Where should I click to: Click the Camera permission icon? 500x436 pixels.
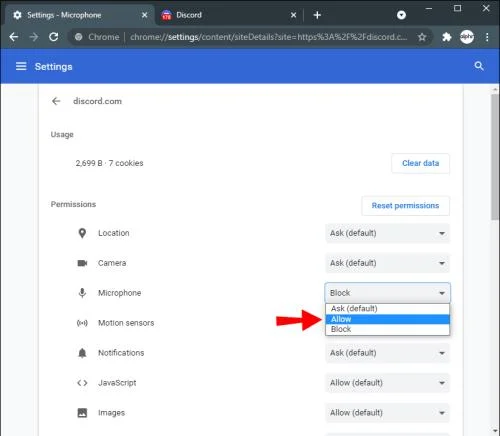pos(82,263)
